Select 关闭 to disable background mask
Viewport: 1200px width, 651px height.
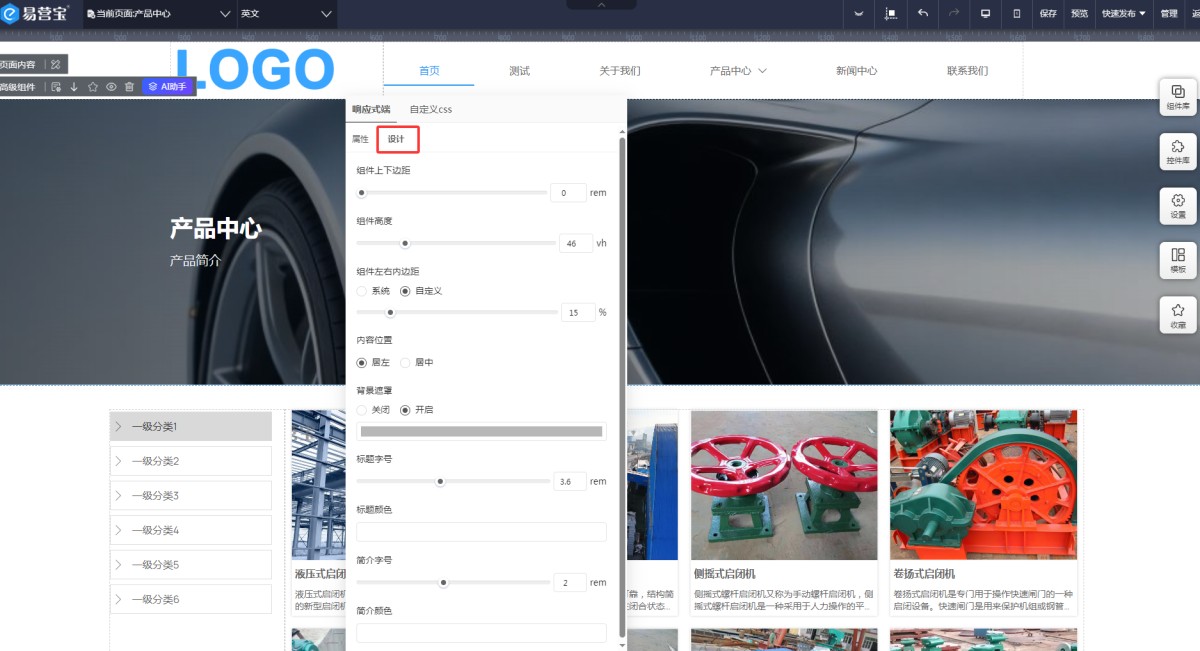pos(362,410)
